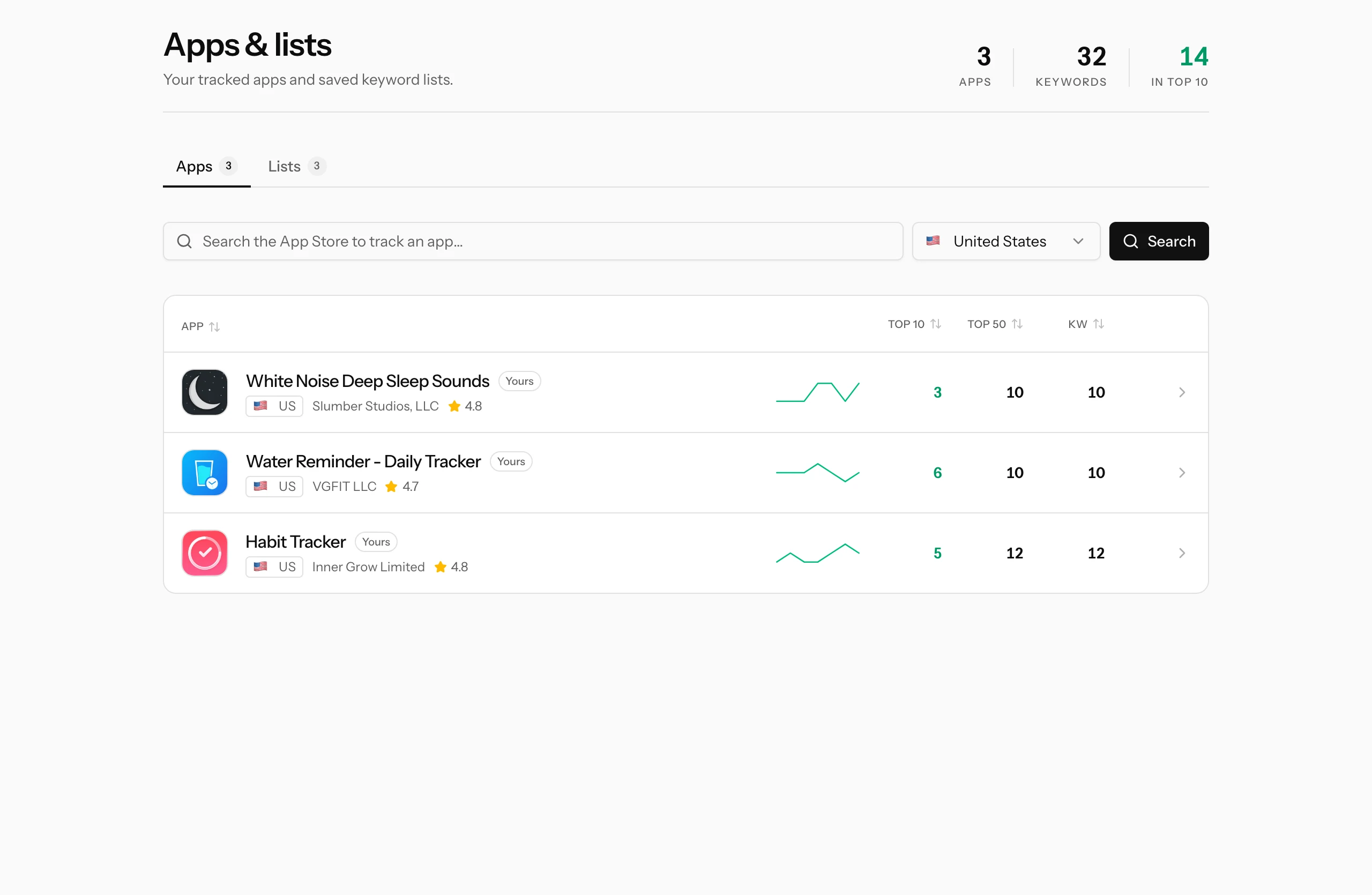Open White Noise Deep Sleep Sounds title

point(367,381)
